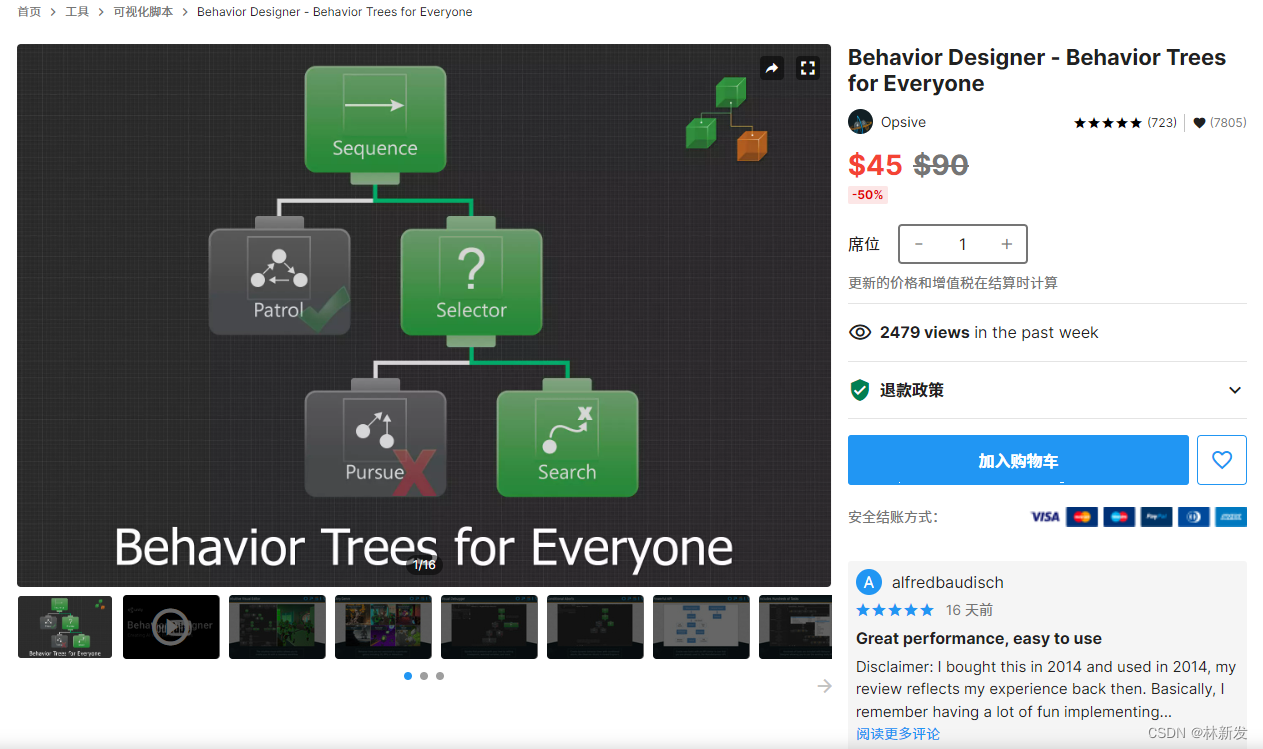Image resolution: width=1263 pixels, height=749 pixels.
Task: Click the small heart icon beside 7805
Action: pos(1199,123)
